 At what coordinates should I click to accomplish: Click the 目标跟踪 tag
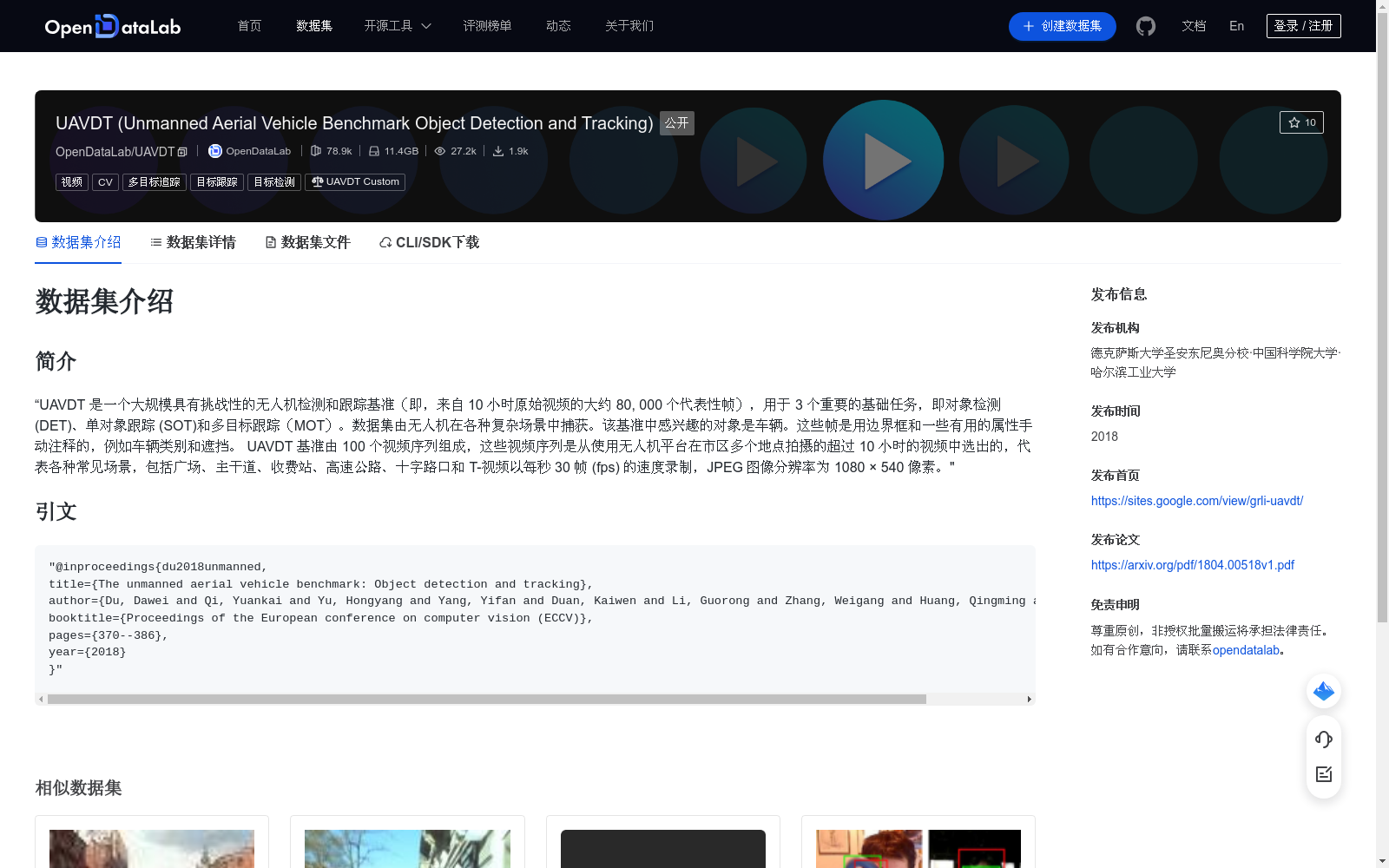point(217,182)
